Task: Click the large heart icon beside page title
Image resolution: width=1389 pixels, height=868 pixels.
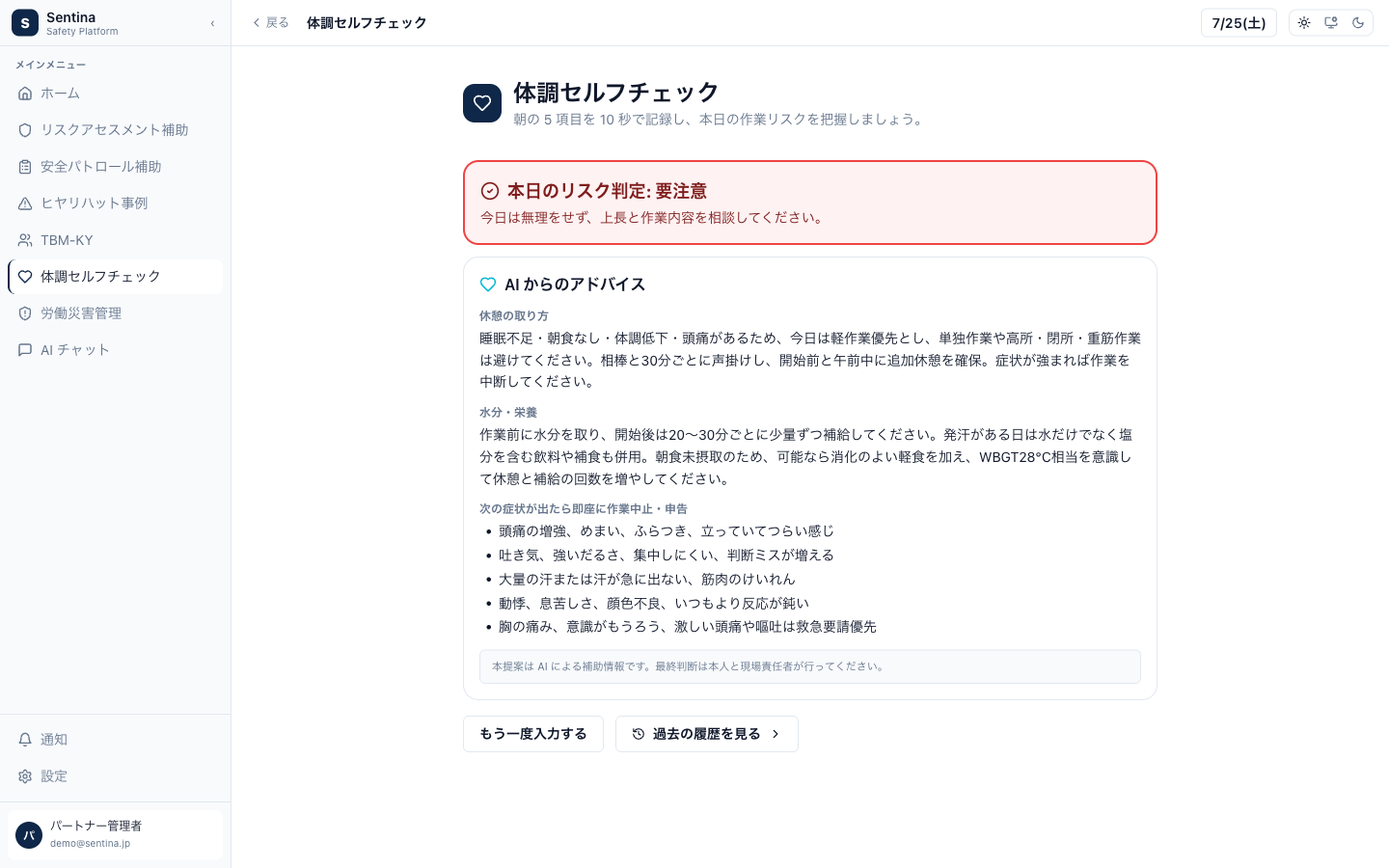Action: coord(482,103)
